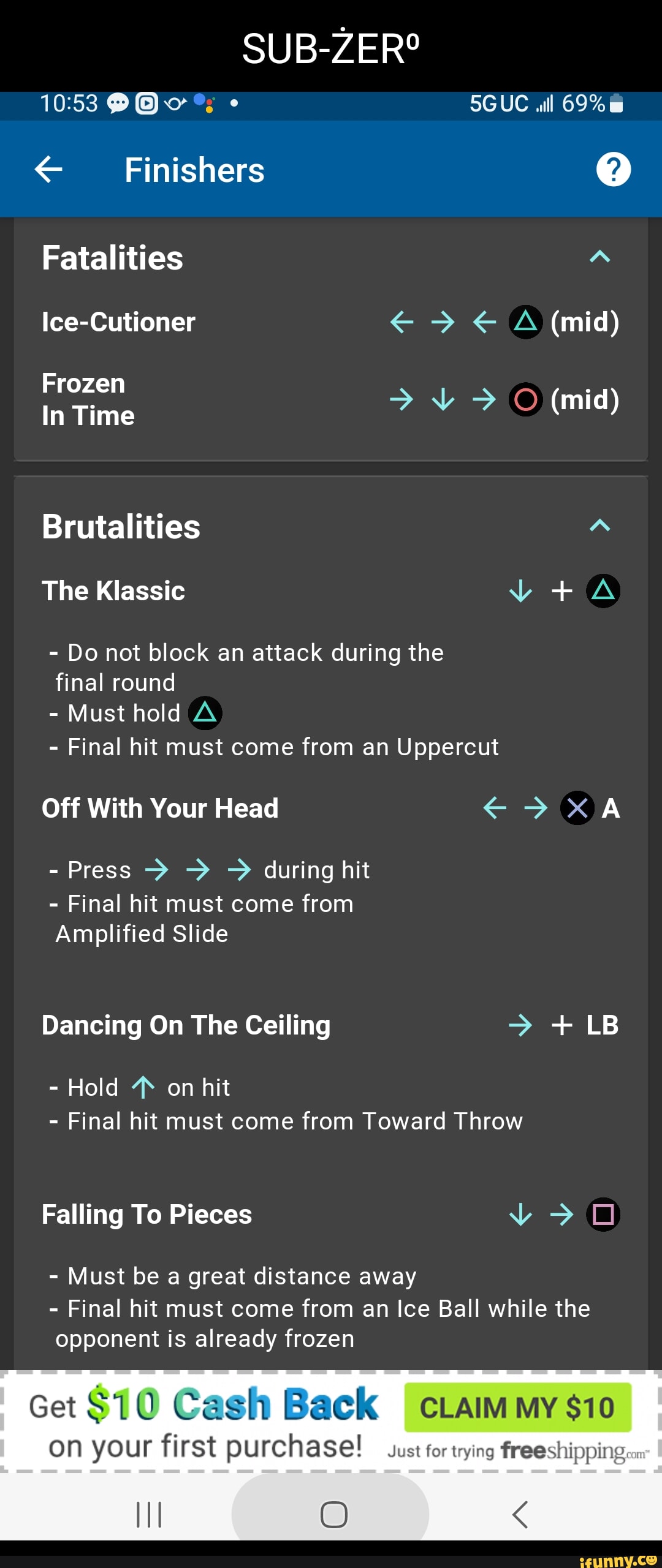Collapse the Fatalities section chevron
The image size is (662, 1568).
(x=599, y=257)
